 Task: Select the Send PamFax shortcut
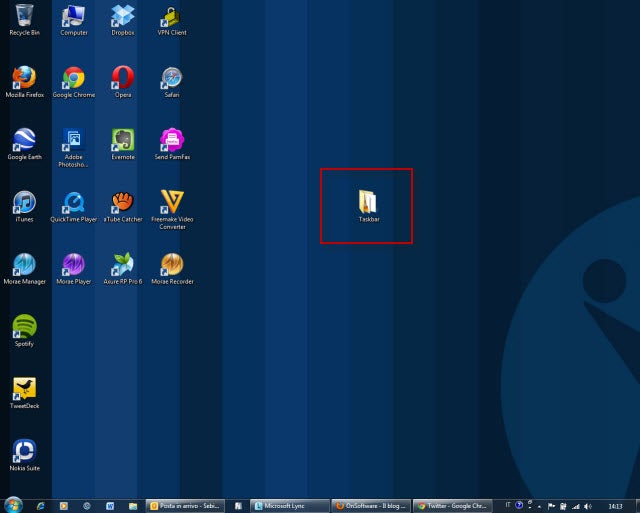[172, 144]
